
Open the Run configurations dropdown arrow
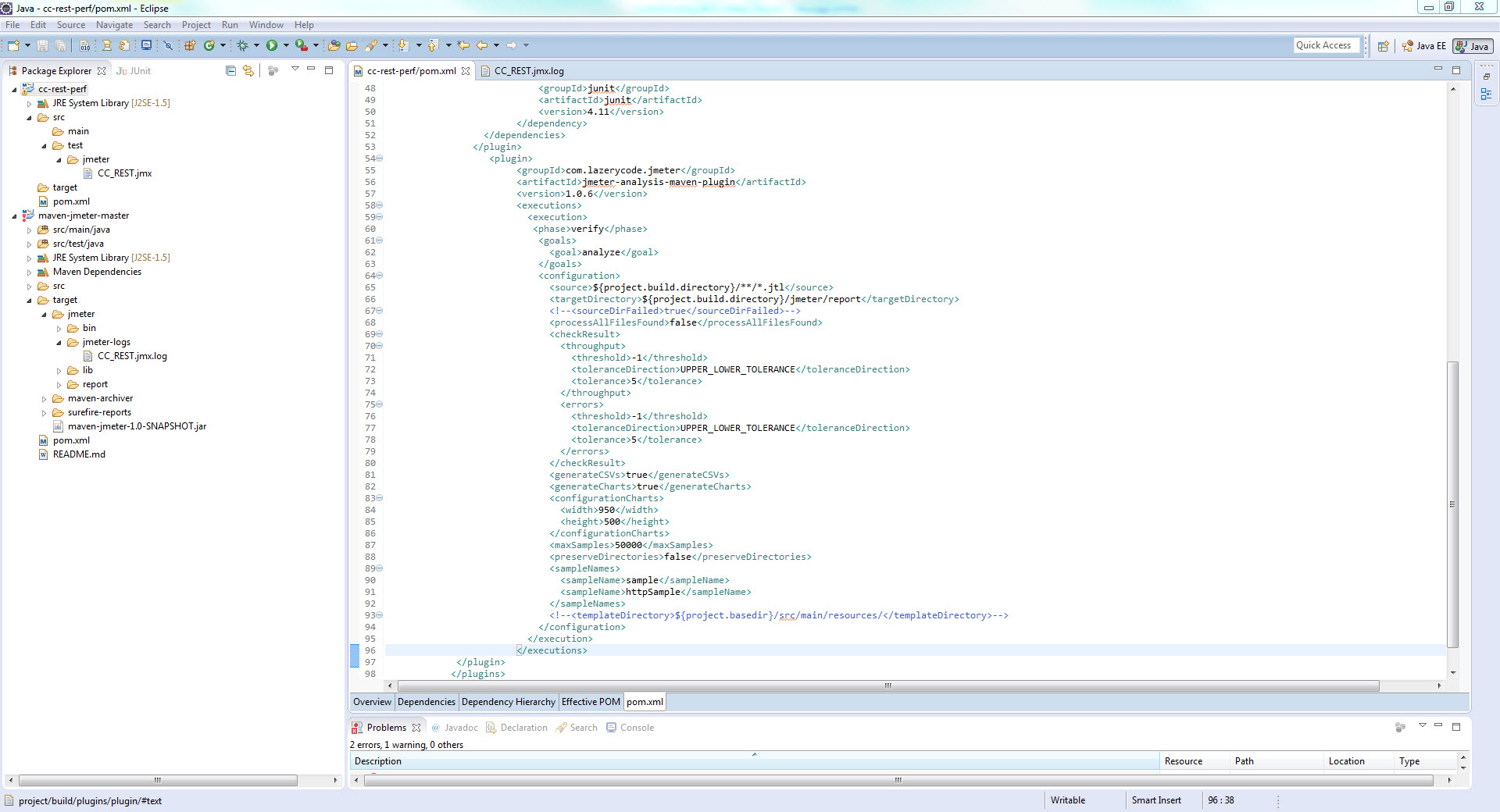[x=286, y=46]
